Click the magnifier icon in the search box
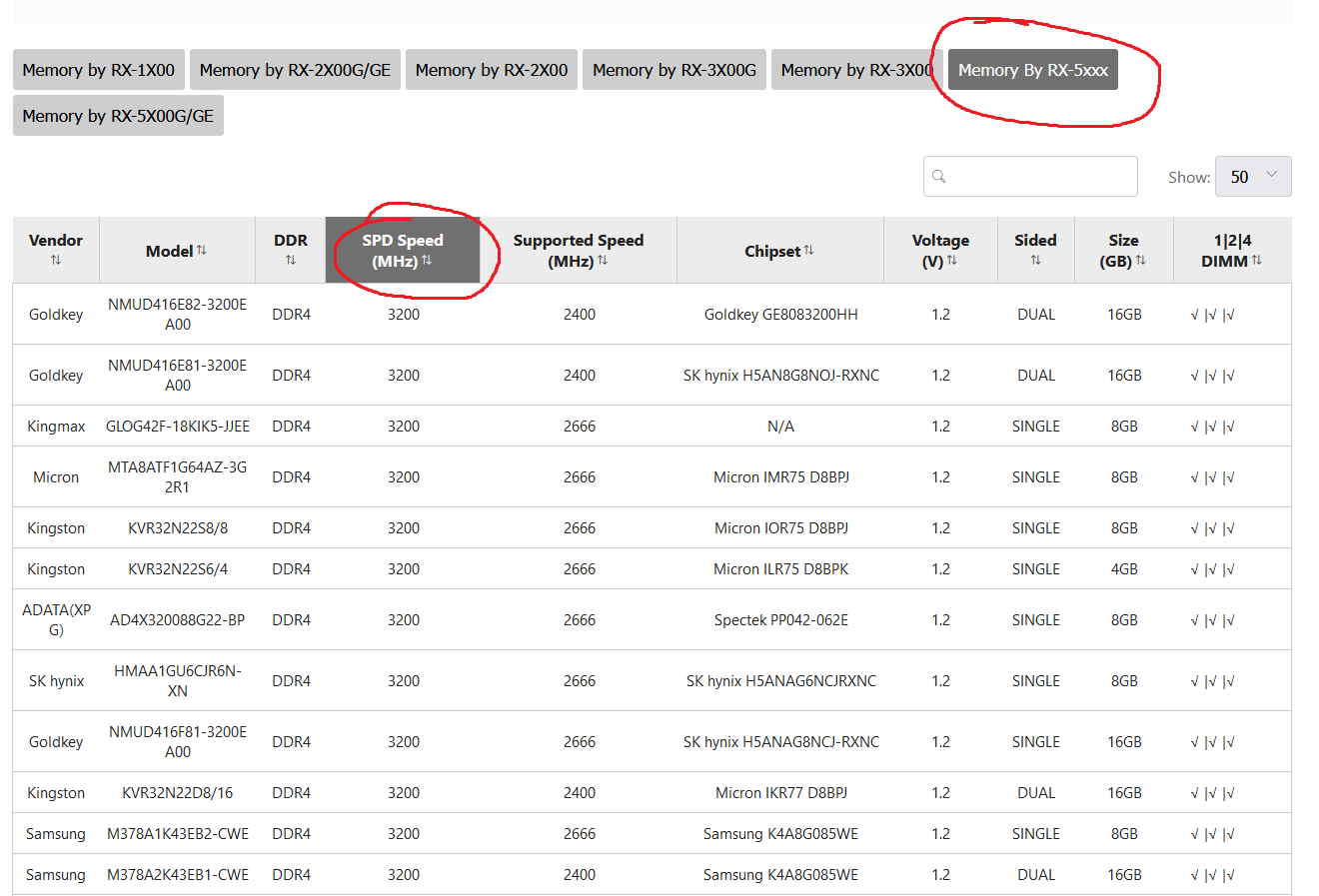 click(939, 177)
